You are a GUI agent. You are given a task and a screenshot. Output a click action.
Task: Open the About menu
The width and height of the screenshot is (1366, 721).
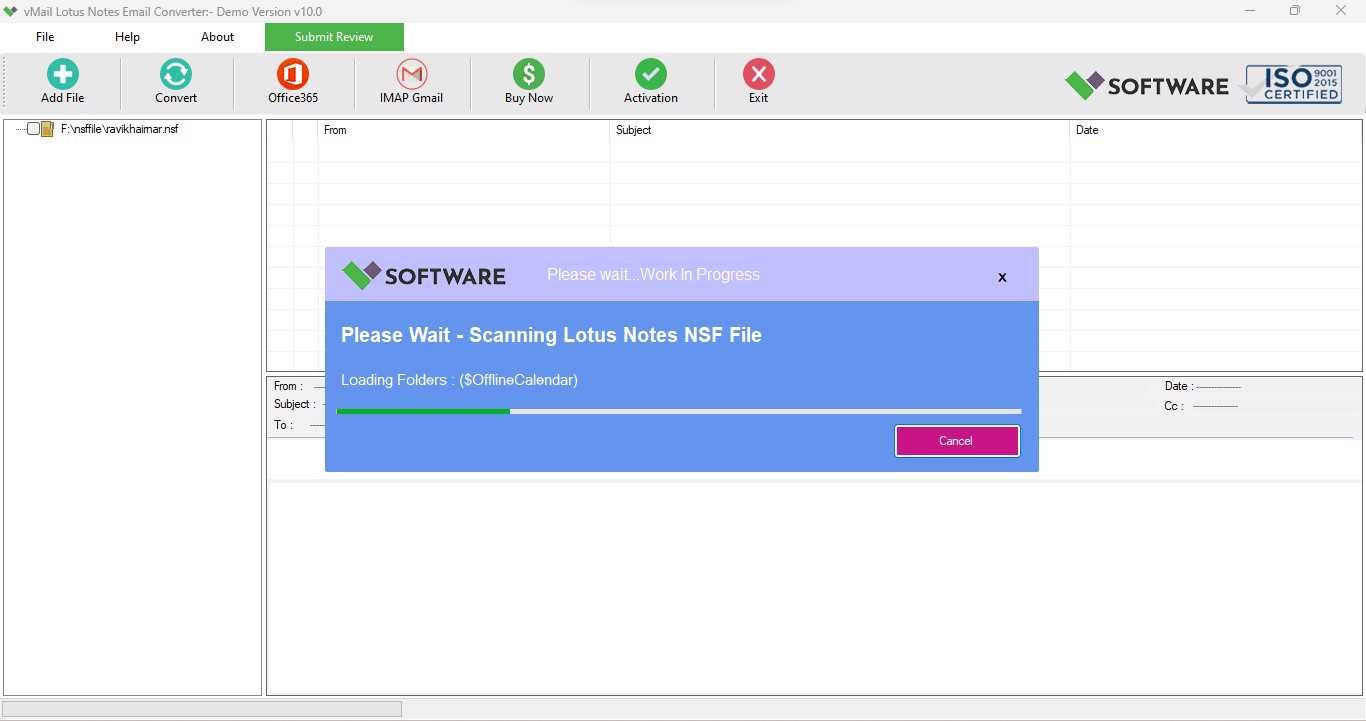[217, 37]
